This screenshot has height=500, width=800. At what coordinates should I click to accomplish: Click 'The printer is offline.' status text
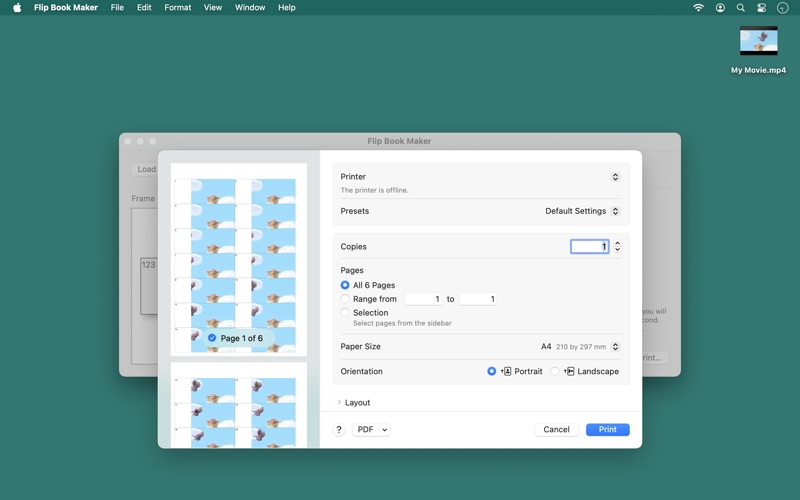click(x=374, y=190)
